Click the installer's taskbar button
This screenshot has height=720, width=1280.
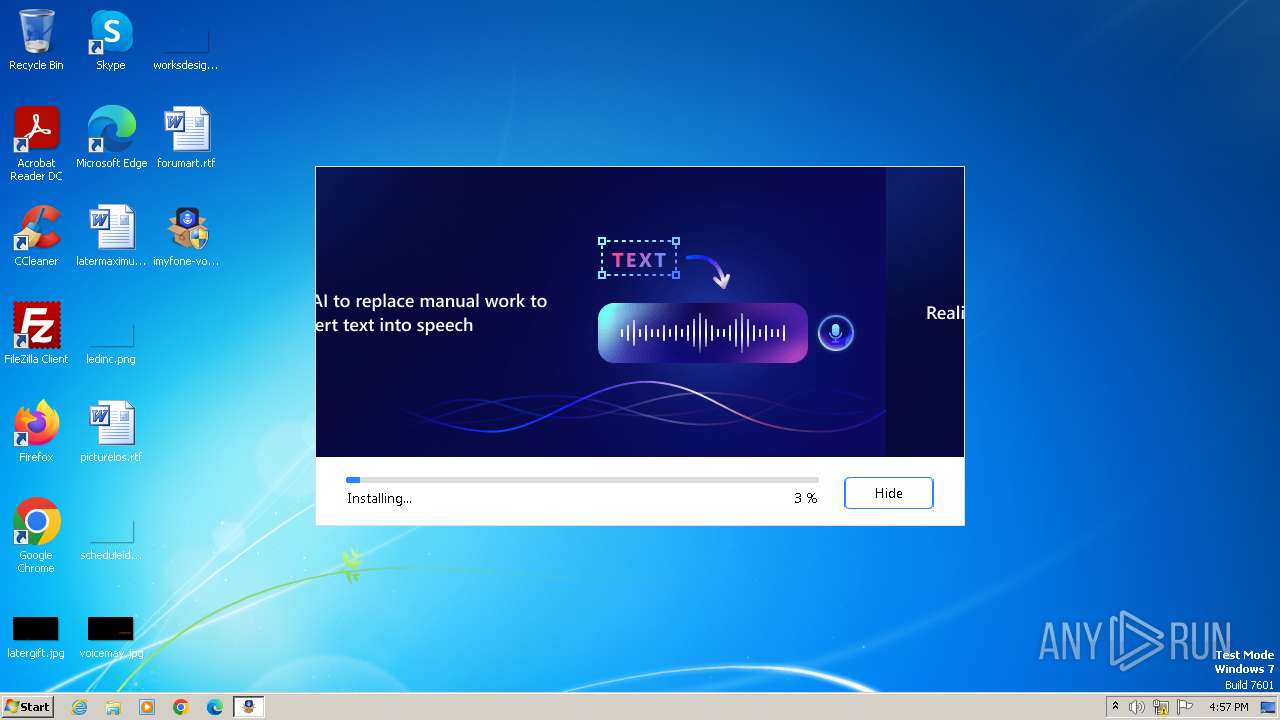(249, 707)
